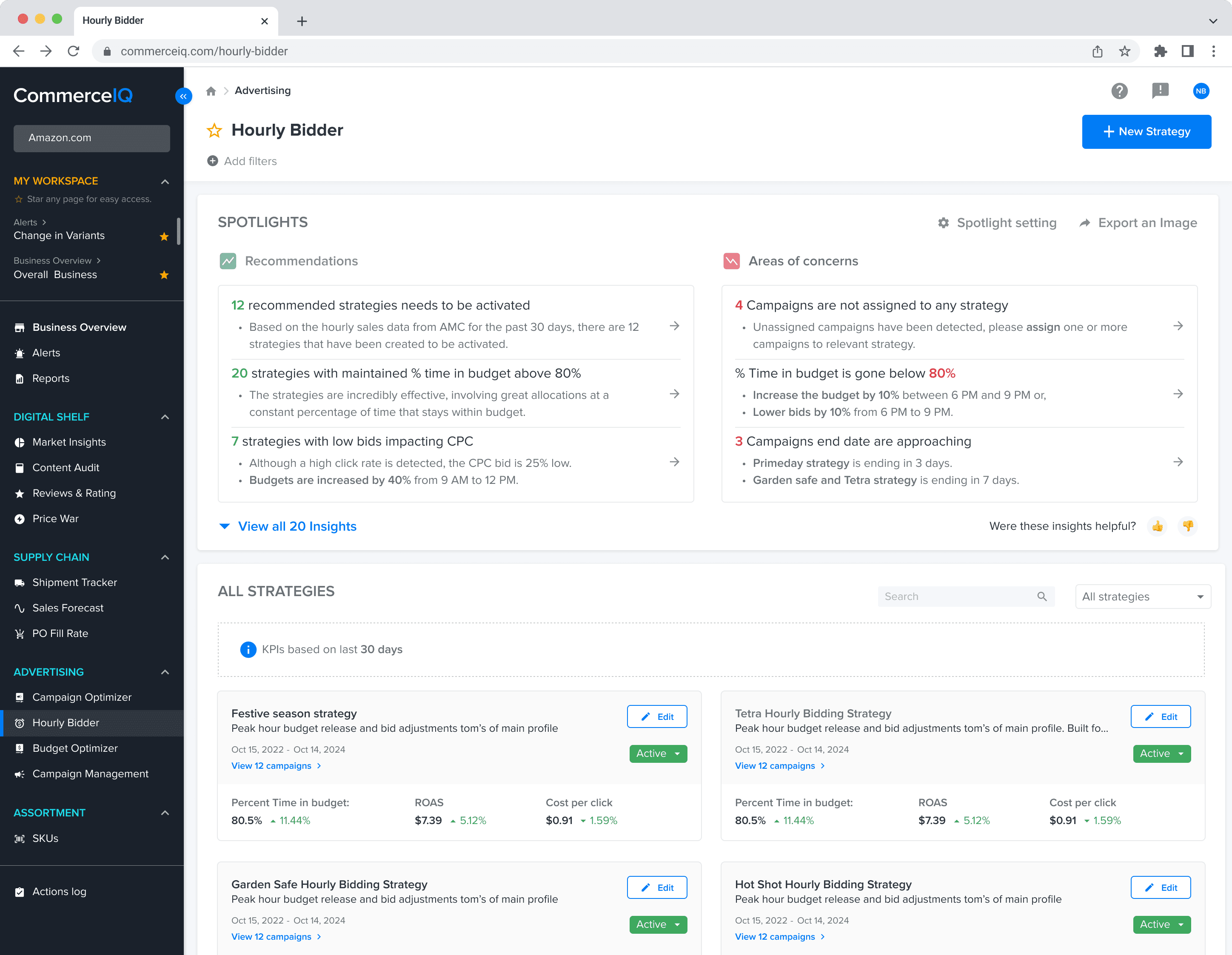Click the sidebar vertical scrollbar
Image resolution: width=1232 pixels, height=955 pixels.
click(x=178, y=231)
